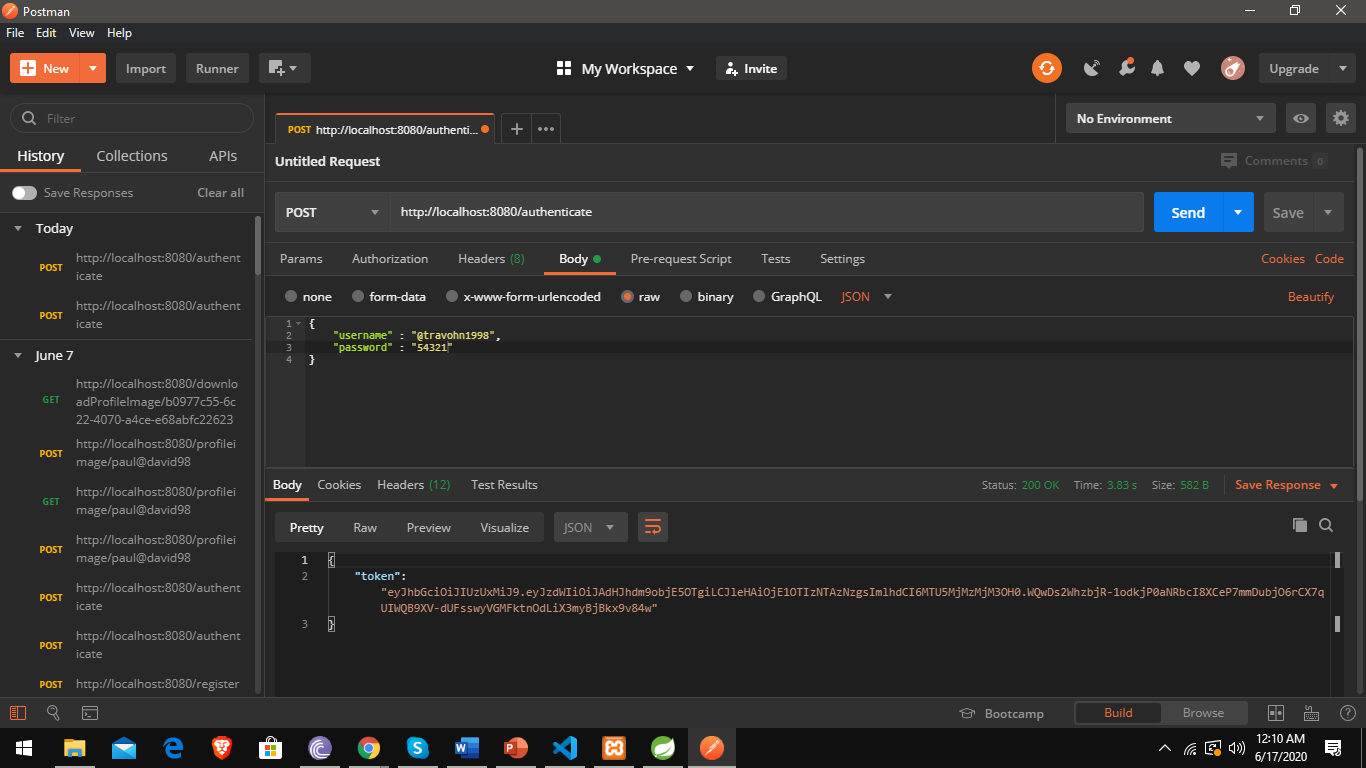This screenshot has width=1366, height=768.
Task: Switch to two pane layout icon
Action: pyautogui.click(x=1275, y=713)
